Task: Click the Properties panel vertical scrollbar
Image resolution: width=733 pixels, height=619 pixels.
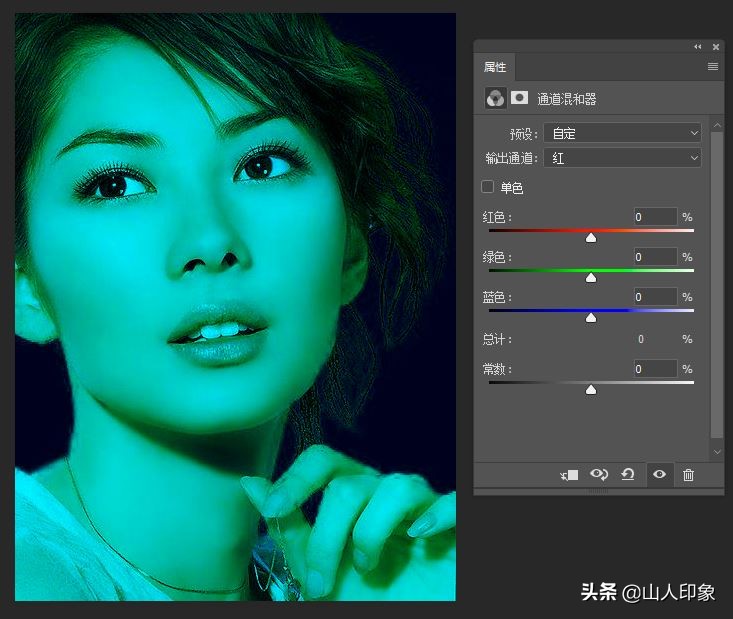Action: (x=717, y=285)
